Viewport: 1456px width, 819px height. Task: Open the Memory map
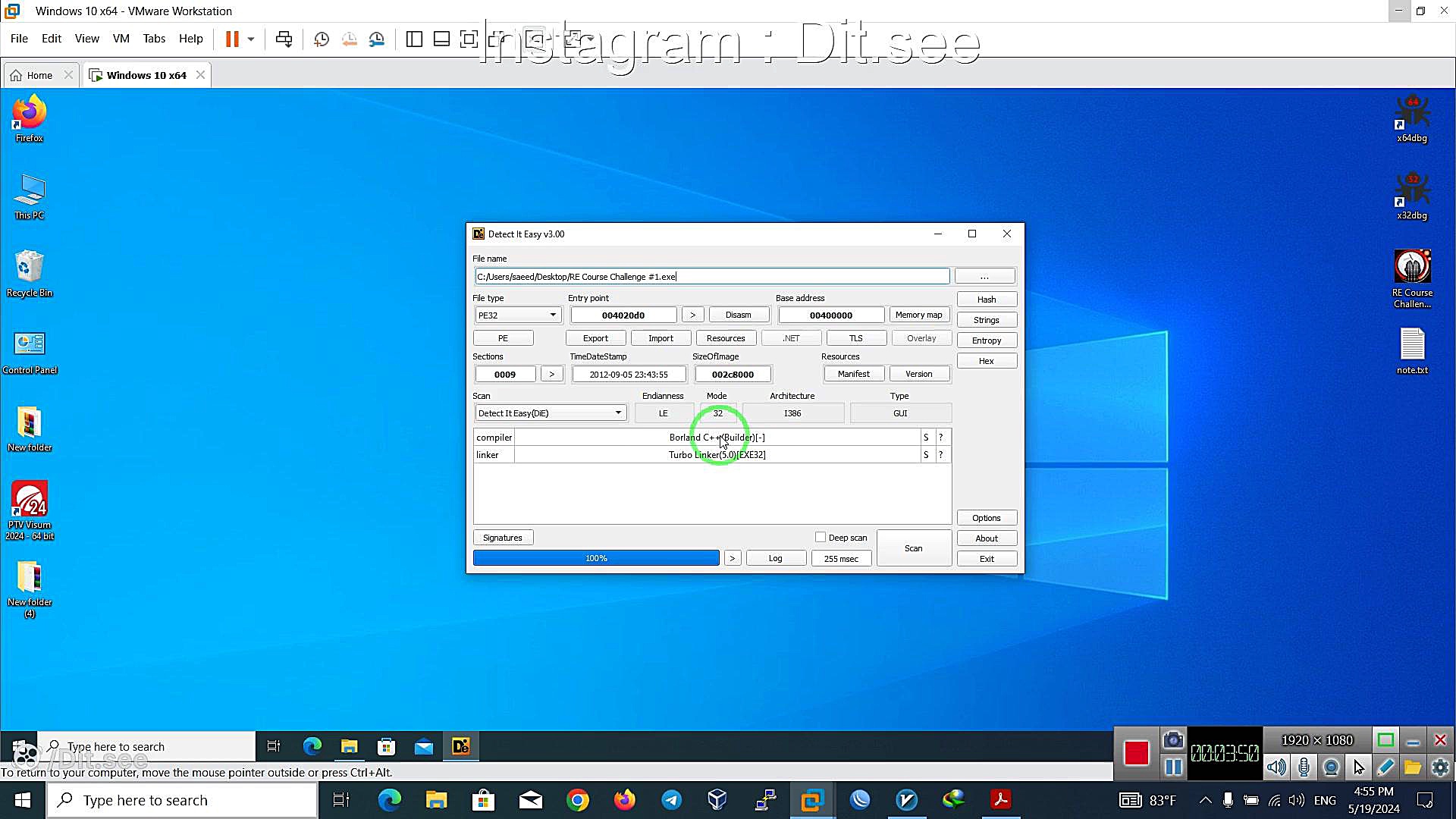pos(918,315)
